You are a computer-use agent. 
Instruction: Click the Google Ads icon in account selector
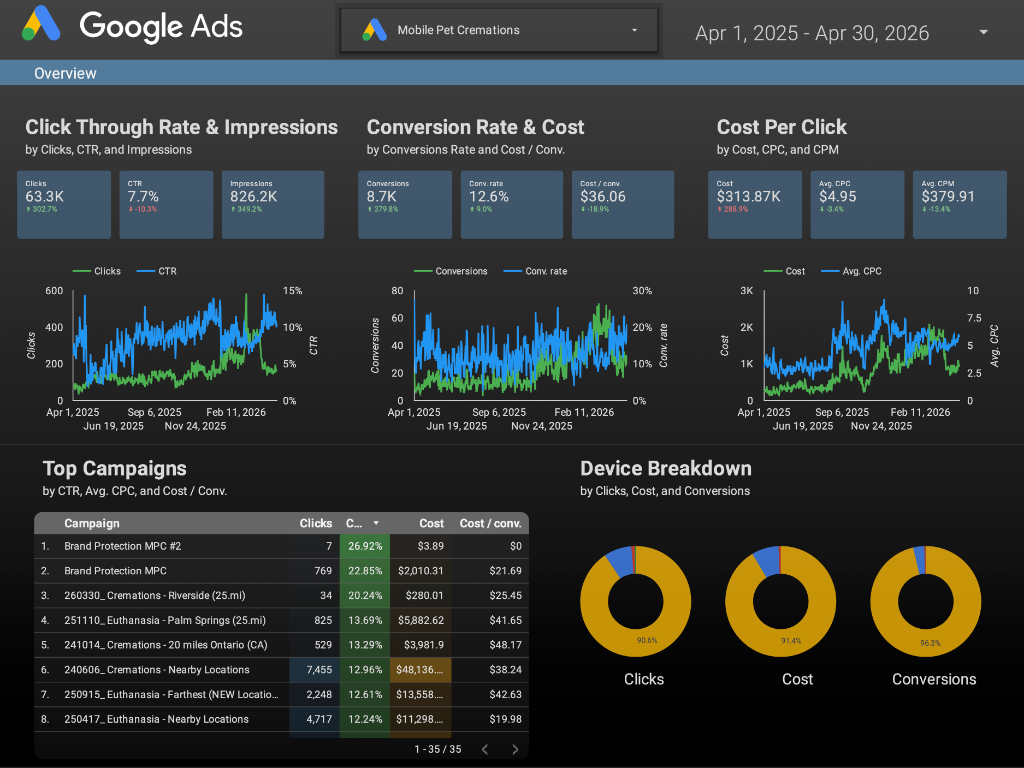pyautogui.click(x=374, y=30)
